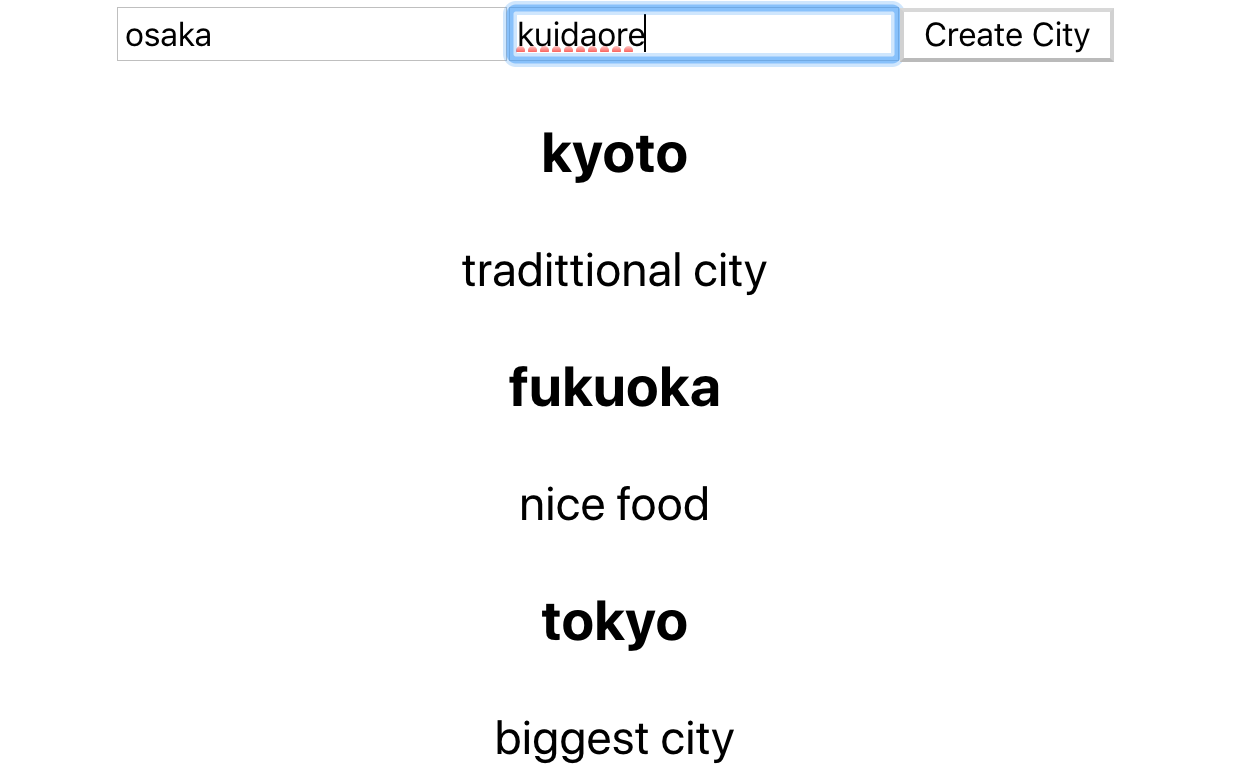Click the word "city" in kyoto's description
The height and width of the screenshot is (780, 1254).
point(730,271)
